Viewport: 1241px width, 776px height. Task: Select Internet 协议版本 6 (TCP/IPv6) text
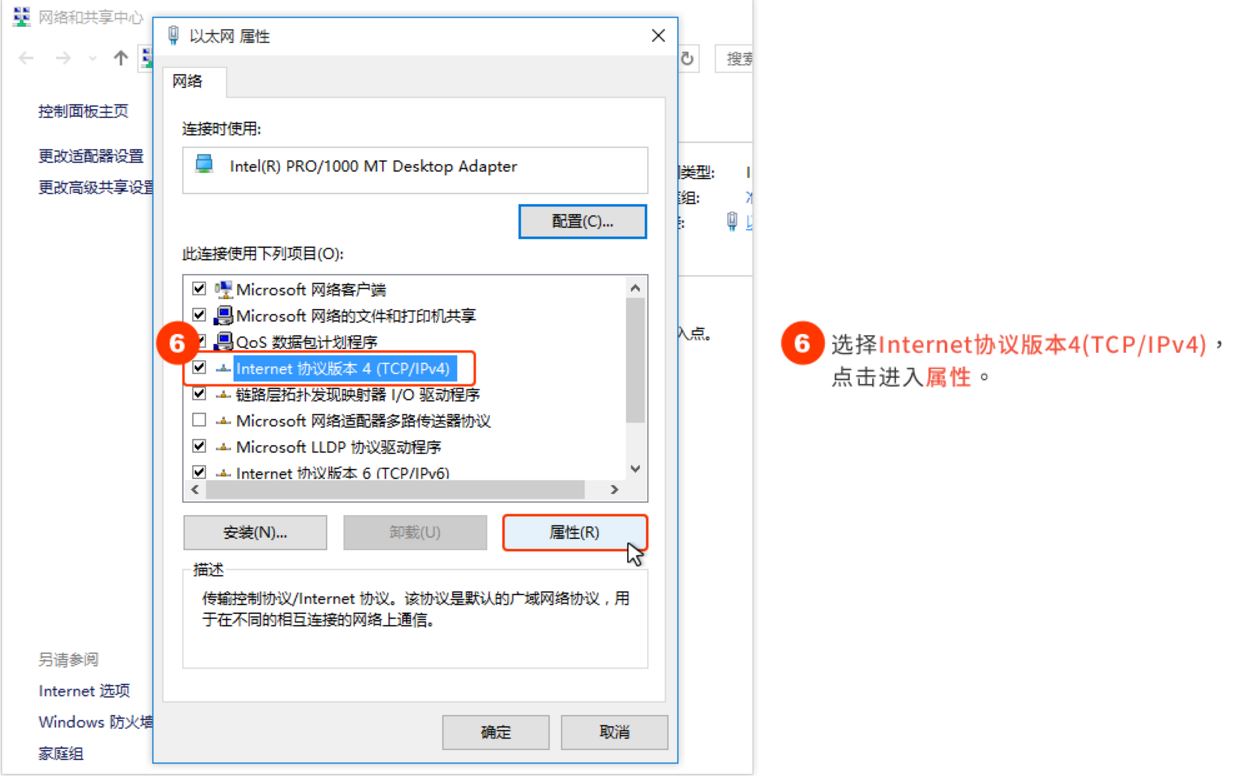point(343,472)
